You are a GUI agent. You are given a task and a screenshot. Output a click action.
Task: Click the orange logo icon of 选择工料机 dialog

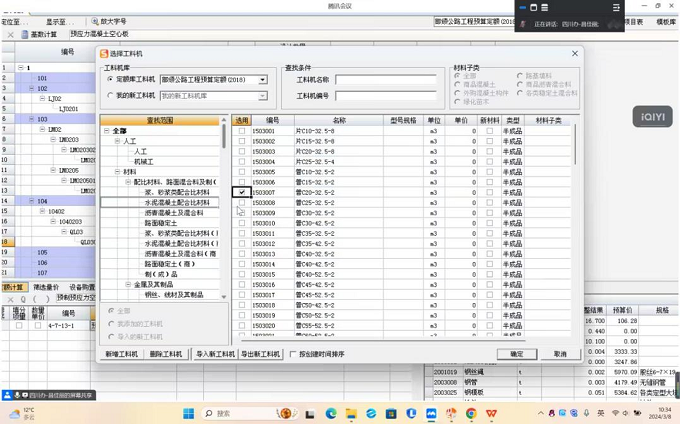104,53
